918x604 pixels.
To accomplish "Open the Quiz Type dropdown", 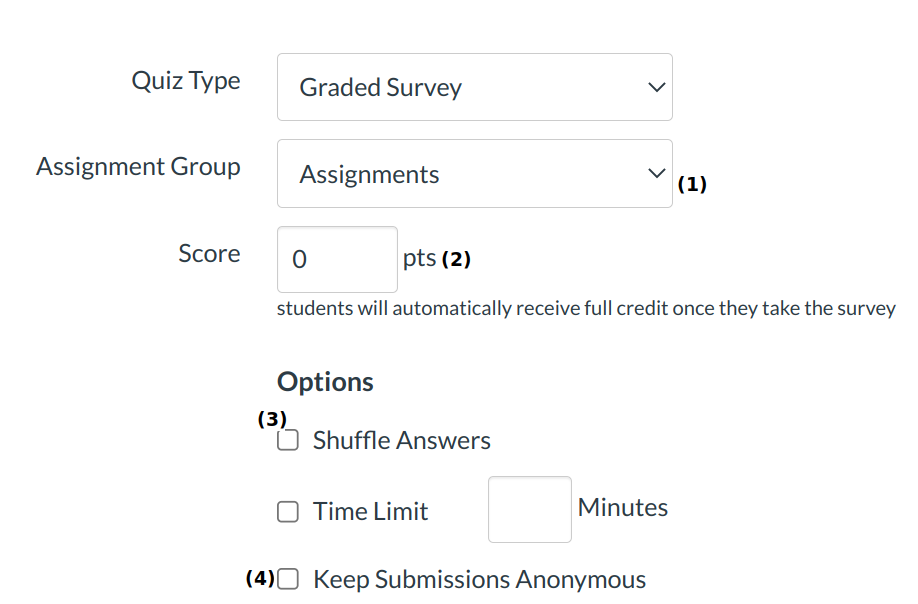I will [x=474, y=87].
